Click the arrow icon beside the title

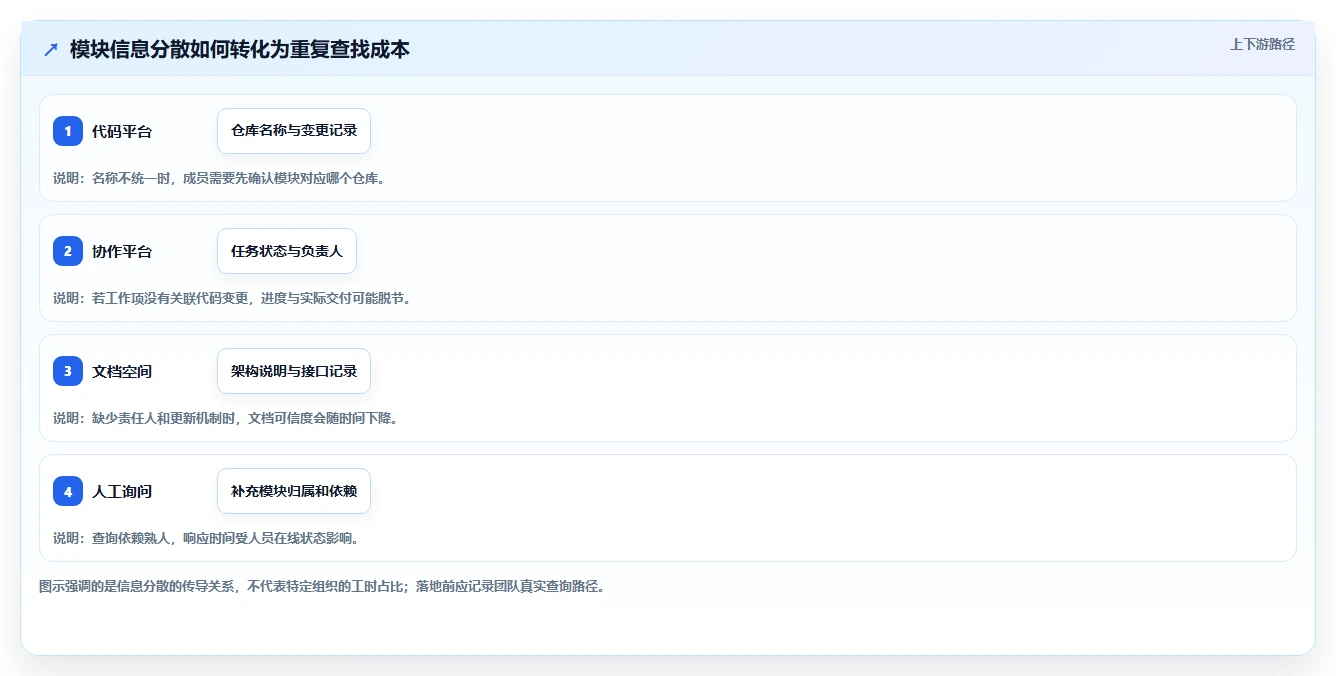51,49
